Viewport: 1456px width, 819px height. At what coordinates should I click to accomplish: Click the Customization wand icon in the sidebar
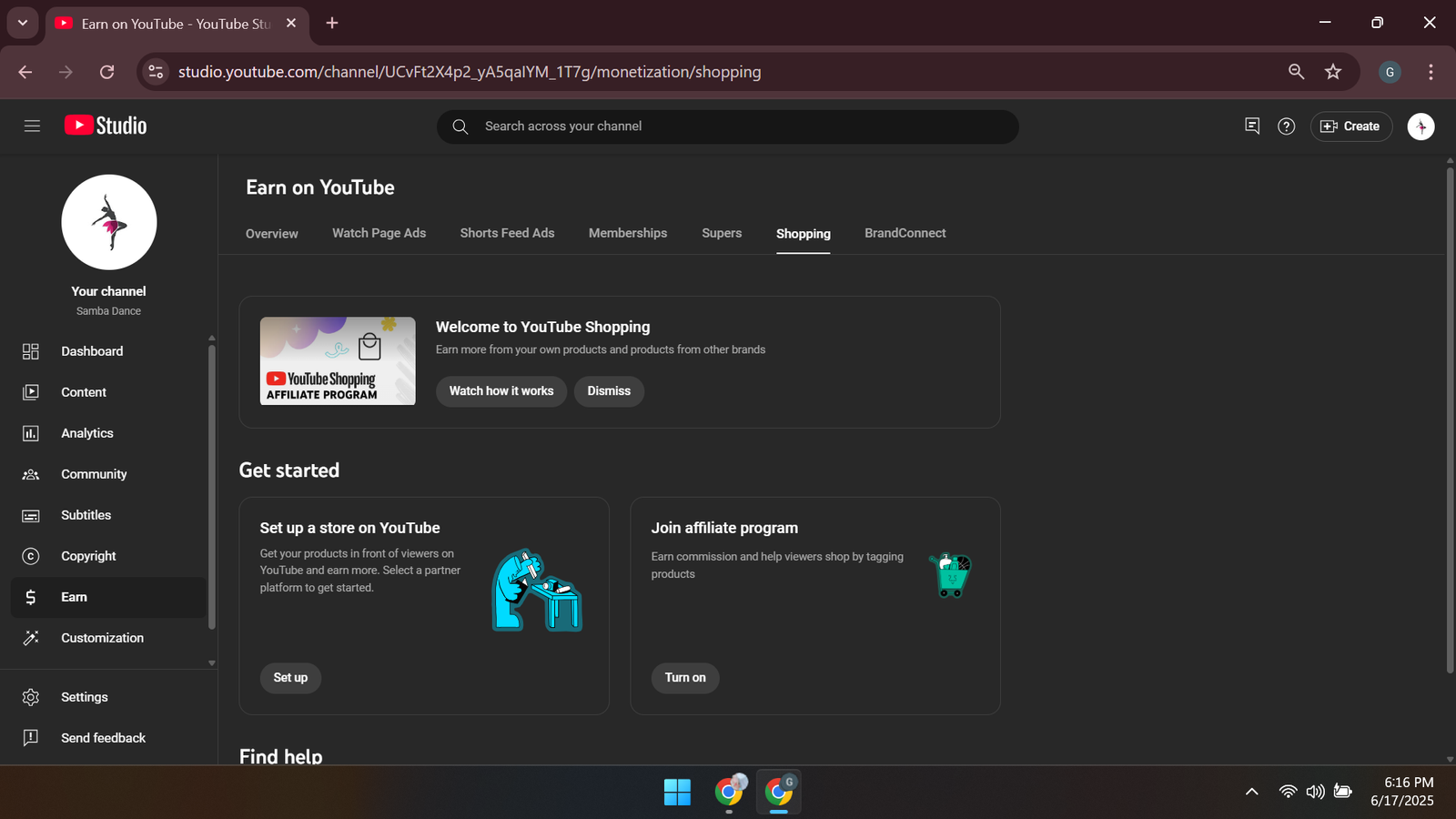31,638
